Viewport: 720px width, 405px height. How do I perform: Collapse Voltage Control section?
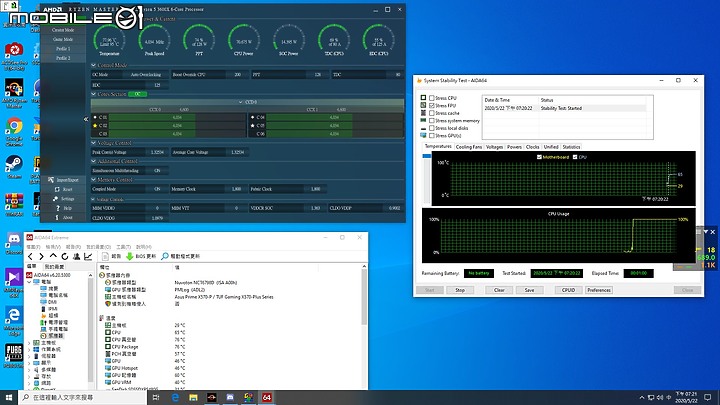(94, 143)
